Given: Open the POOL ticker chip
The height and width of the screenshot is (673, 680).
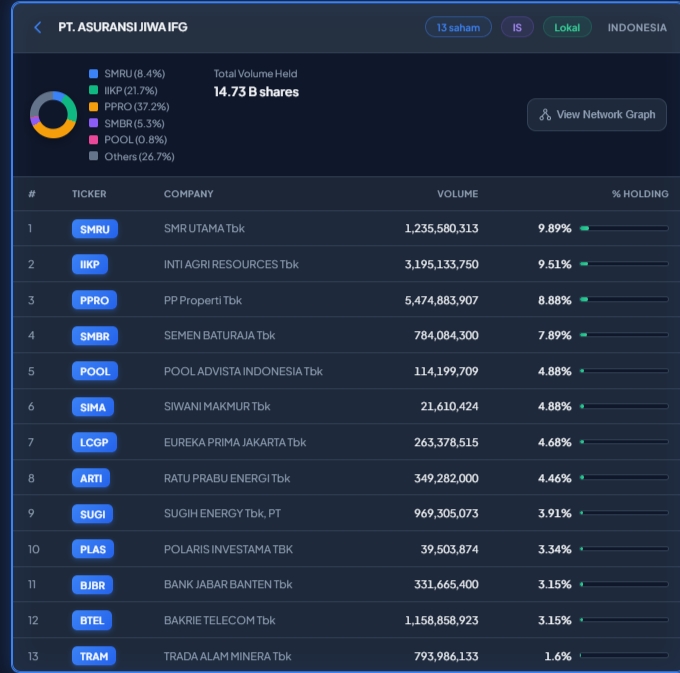Looking at the screenshot, I should click(x=94, y=371).
